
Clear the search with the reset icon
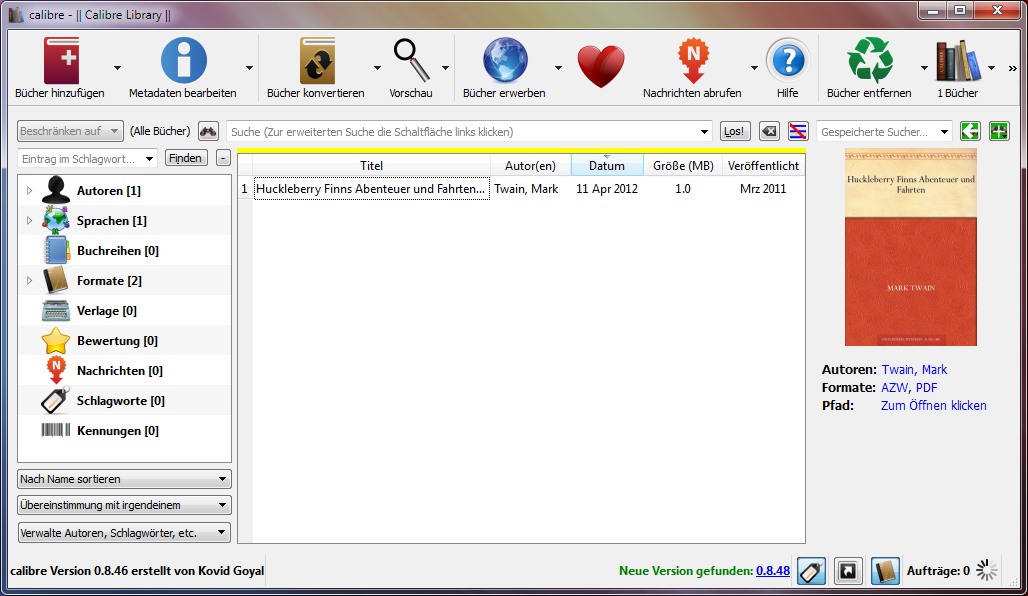click(769, 131)
